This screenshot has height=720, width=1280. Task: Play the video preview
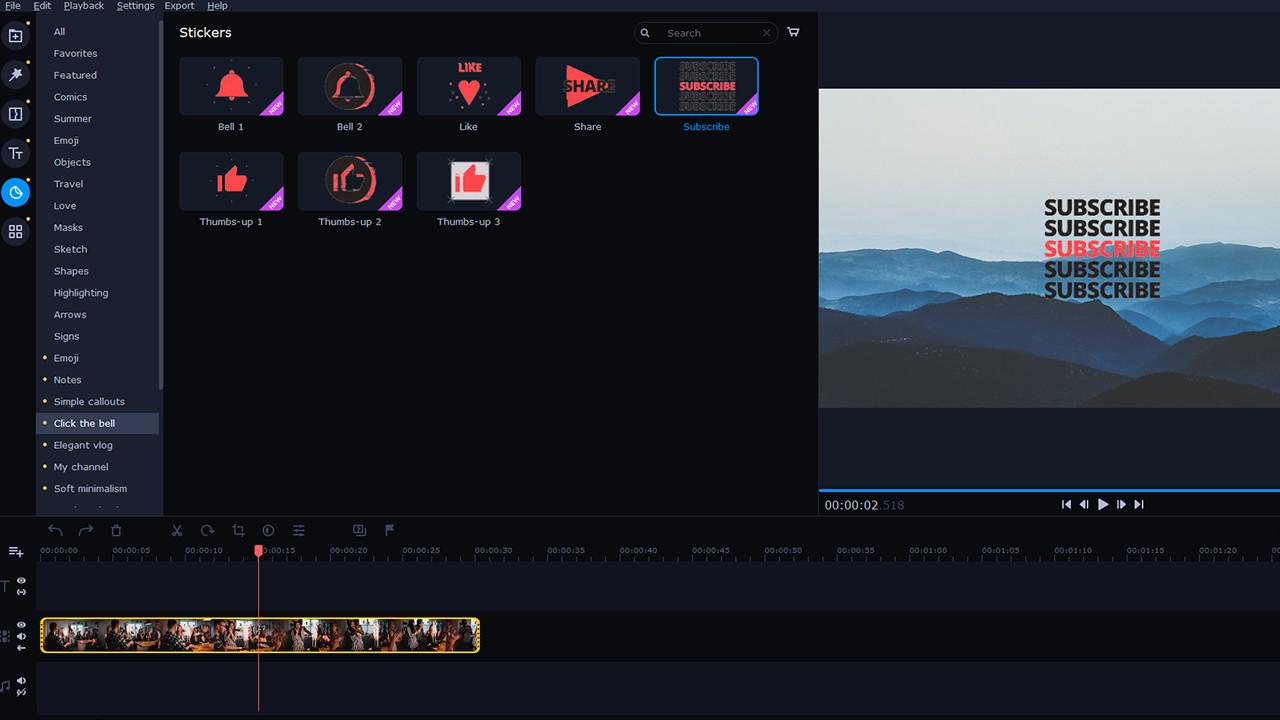point(1103,504)
